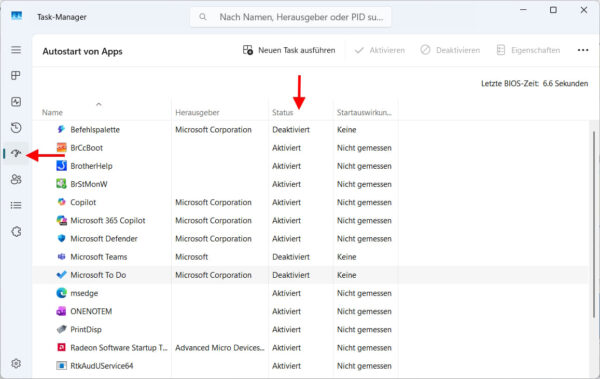Viewport: 600px width, 379px height.
Task: Select the ONENOTEM entry name
Action: pos(91,311)
